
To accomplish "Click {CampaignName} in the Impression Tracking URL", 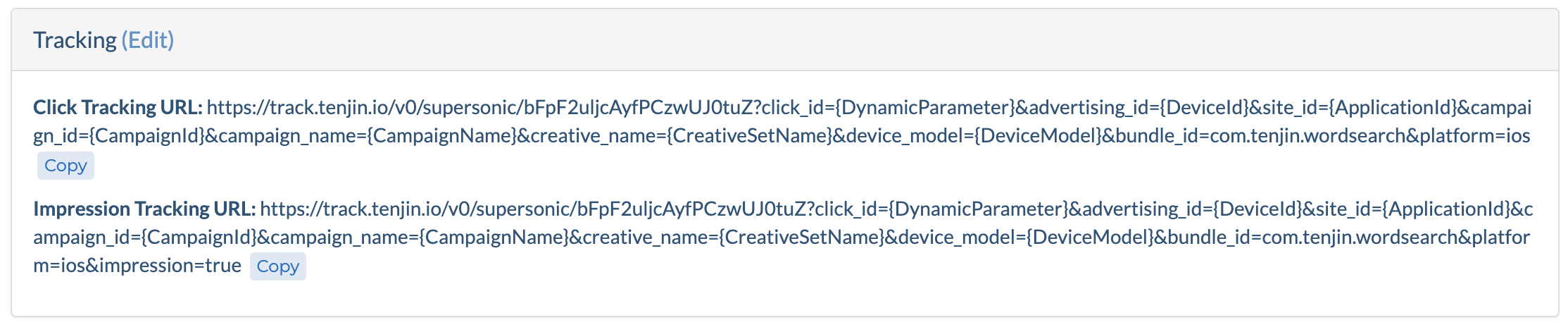I will 494,237.
